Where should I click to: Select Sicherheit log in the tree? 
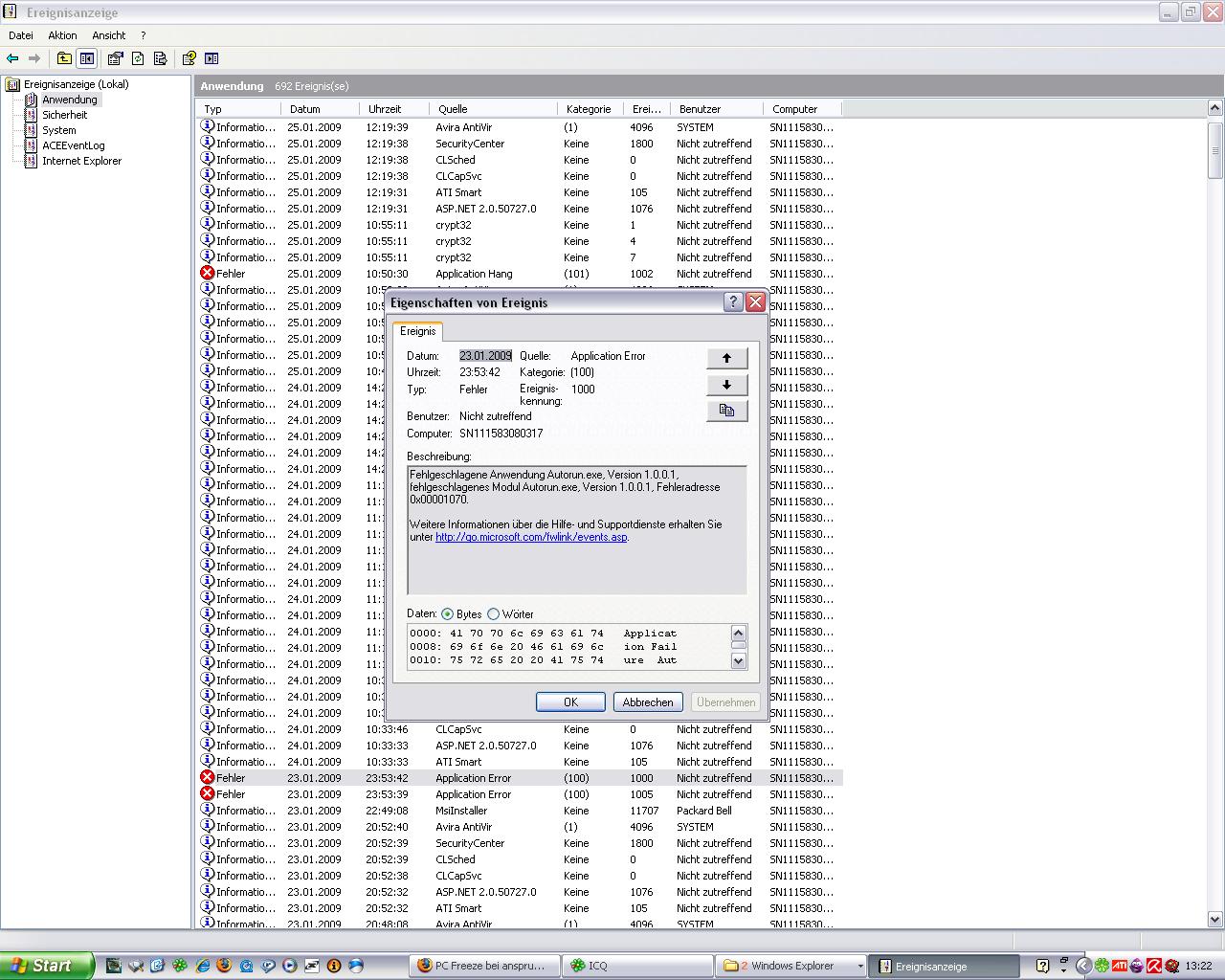pyautogui.click(x=64, y=115)
